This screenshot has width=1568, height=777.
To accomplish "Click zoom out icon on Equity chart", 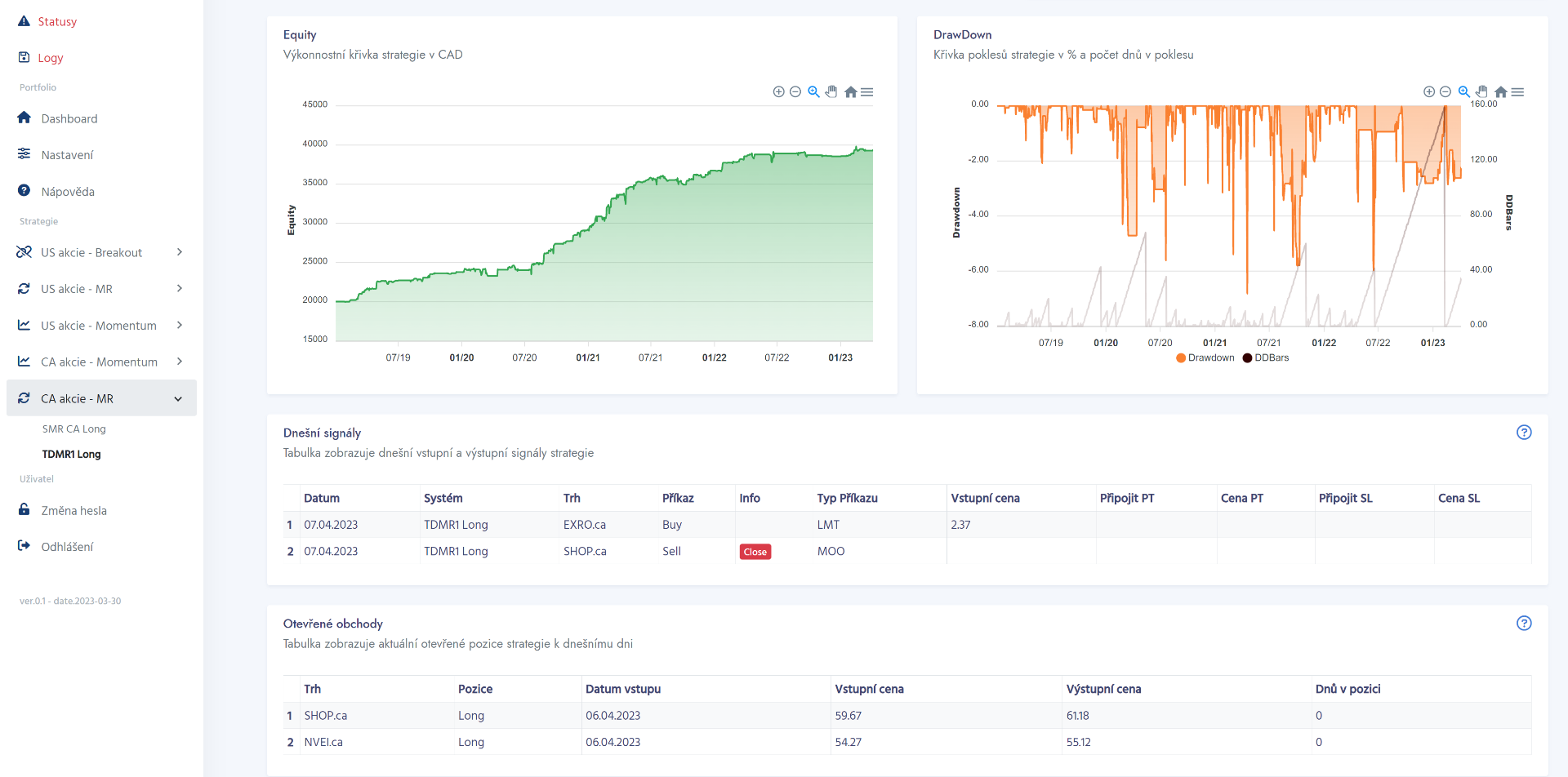I will coord(795,92).
